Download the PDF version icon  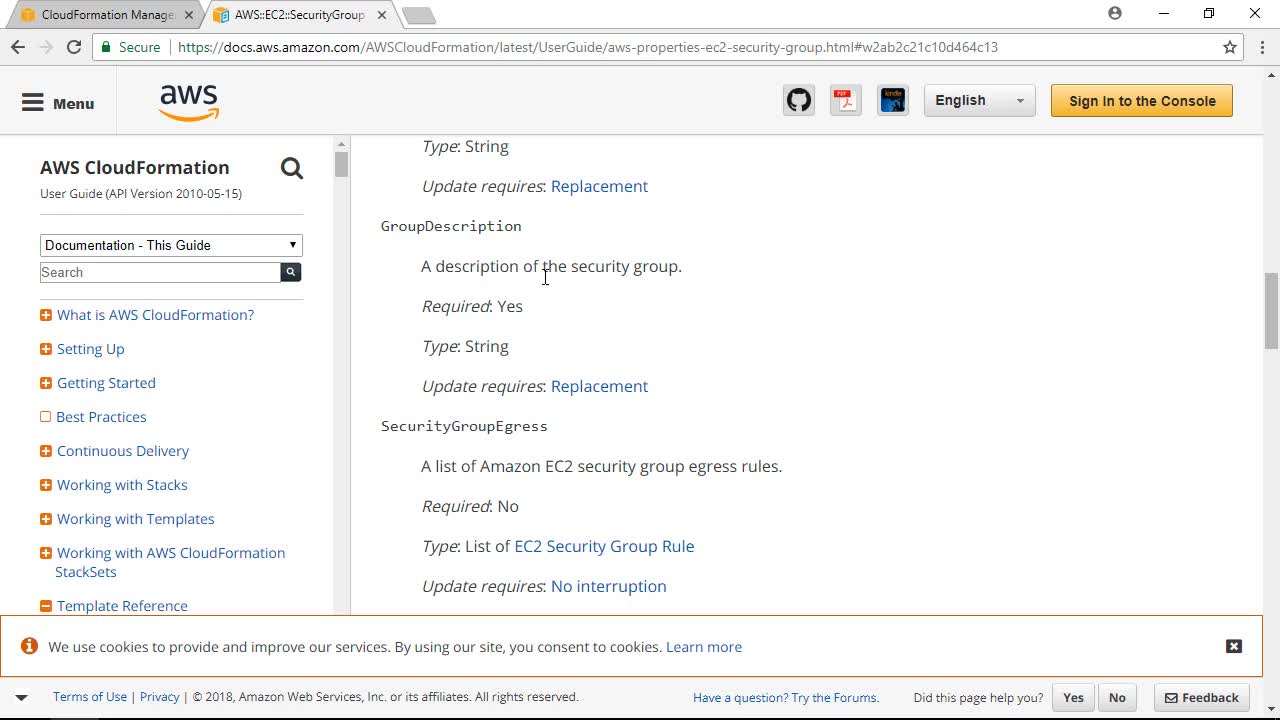pos(846,101)
